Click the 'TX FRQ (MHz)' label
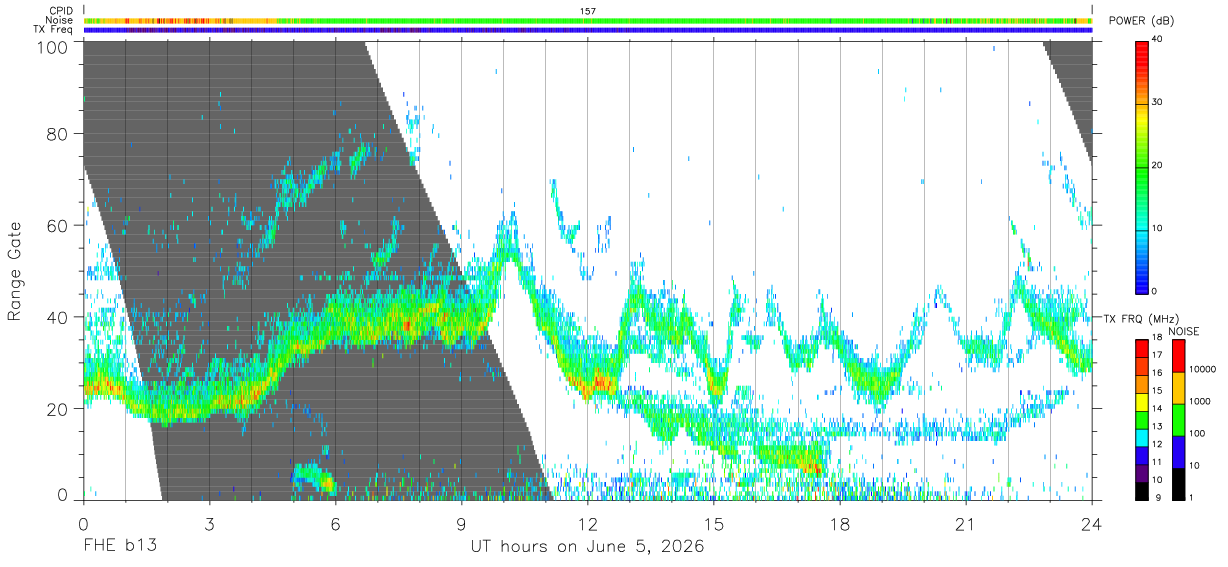Viewport: 1228px width, 567px height. pos(1141,318)
